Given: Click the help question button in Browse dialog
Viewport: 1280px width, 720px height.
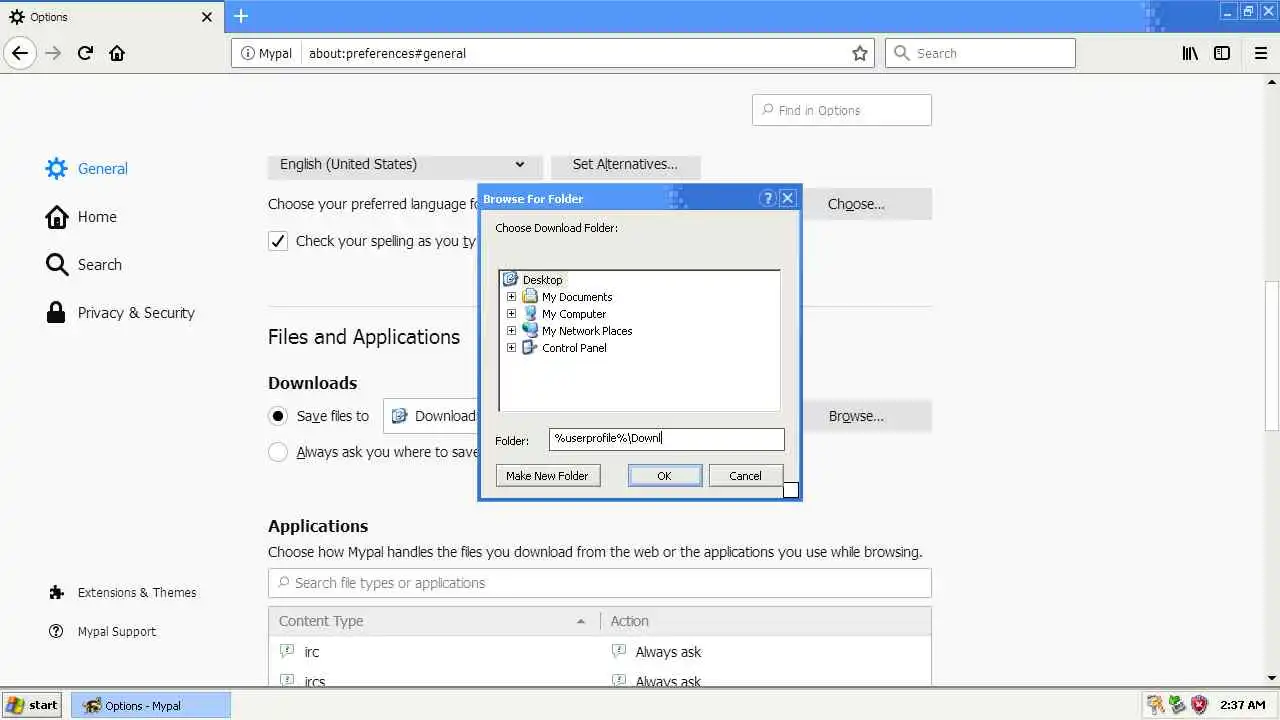Looking at the screenshot, I should click(x=767, y=198).
